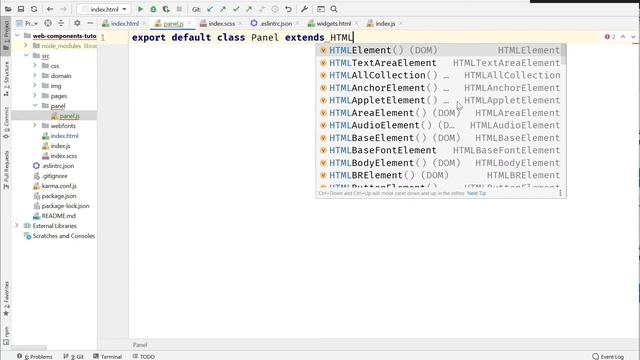Open Settings via the wrench icon
Viewport: 640px width, 360px height.
point(304,9)
